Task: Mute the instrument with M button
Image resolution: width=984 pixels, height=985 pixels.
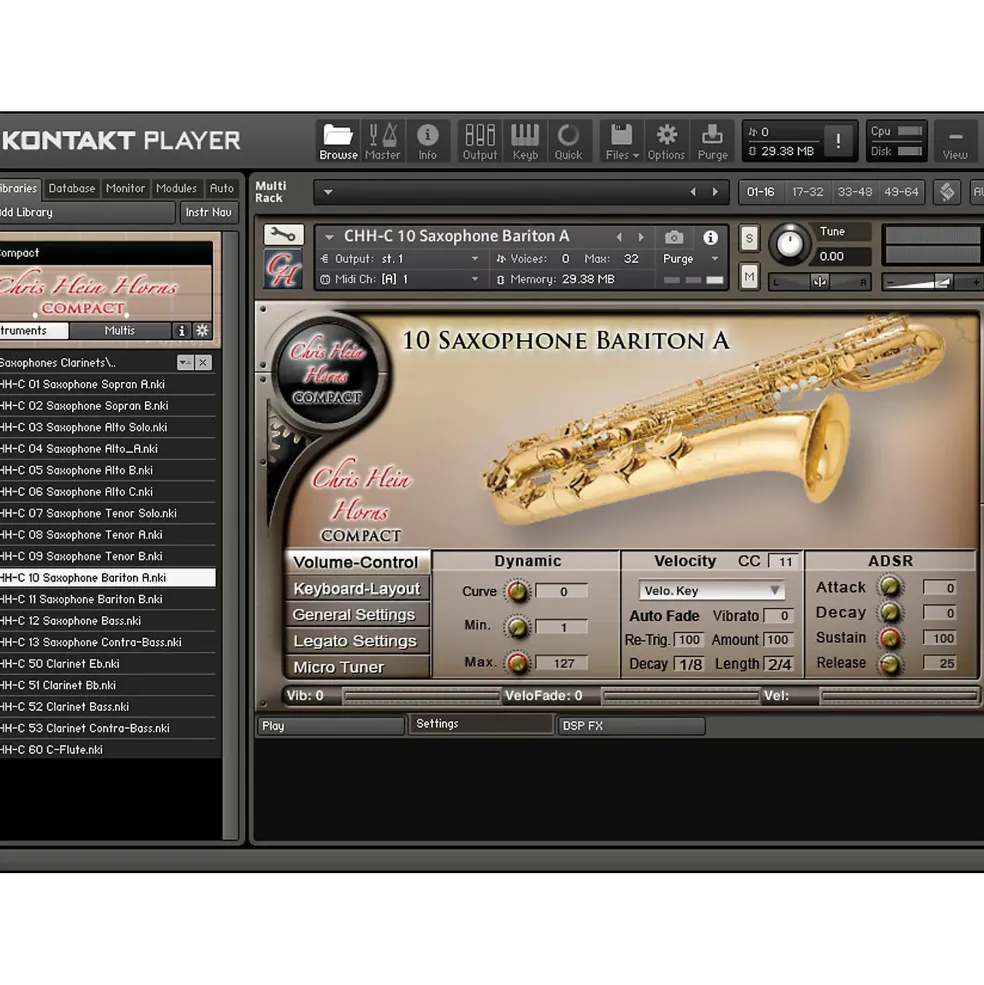Action: tap(749, 276)
